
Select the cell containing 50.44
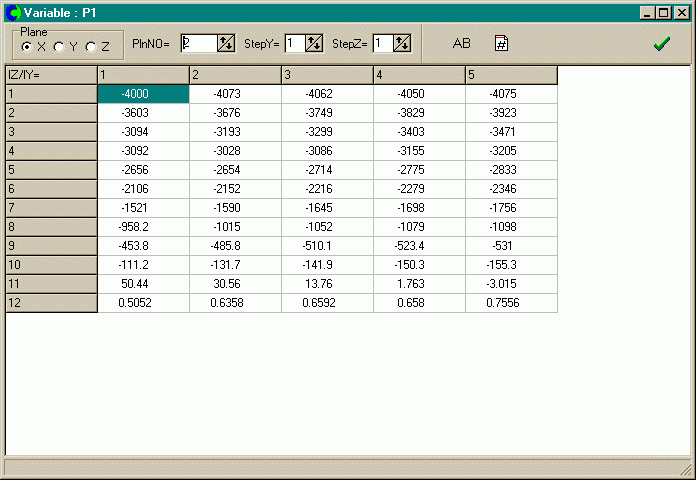(x=143, y=284)
